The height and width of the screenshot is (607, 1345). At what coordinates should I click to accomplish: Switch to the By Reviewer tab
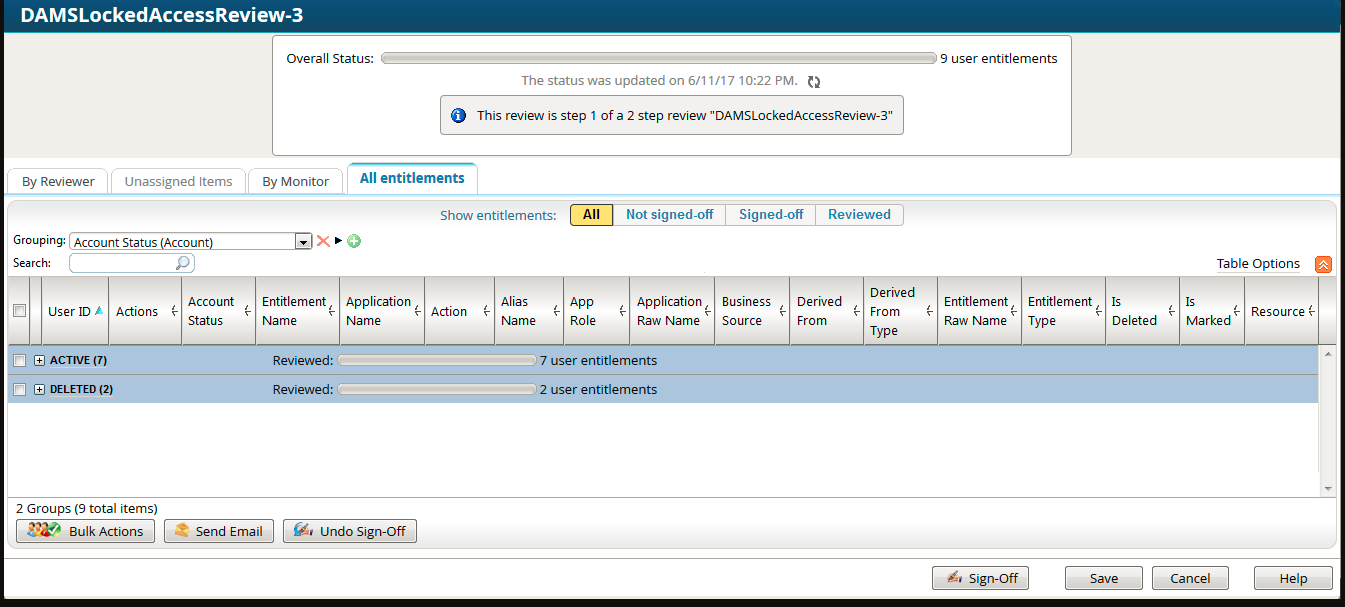(x=57, y=181)
